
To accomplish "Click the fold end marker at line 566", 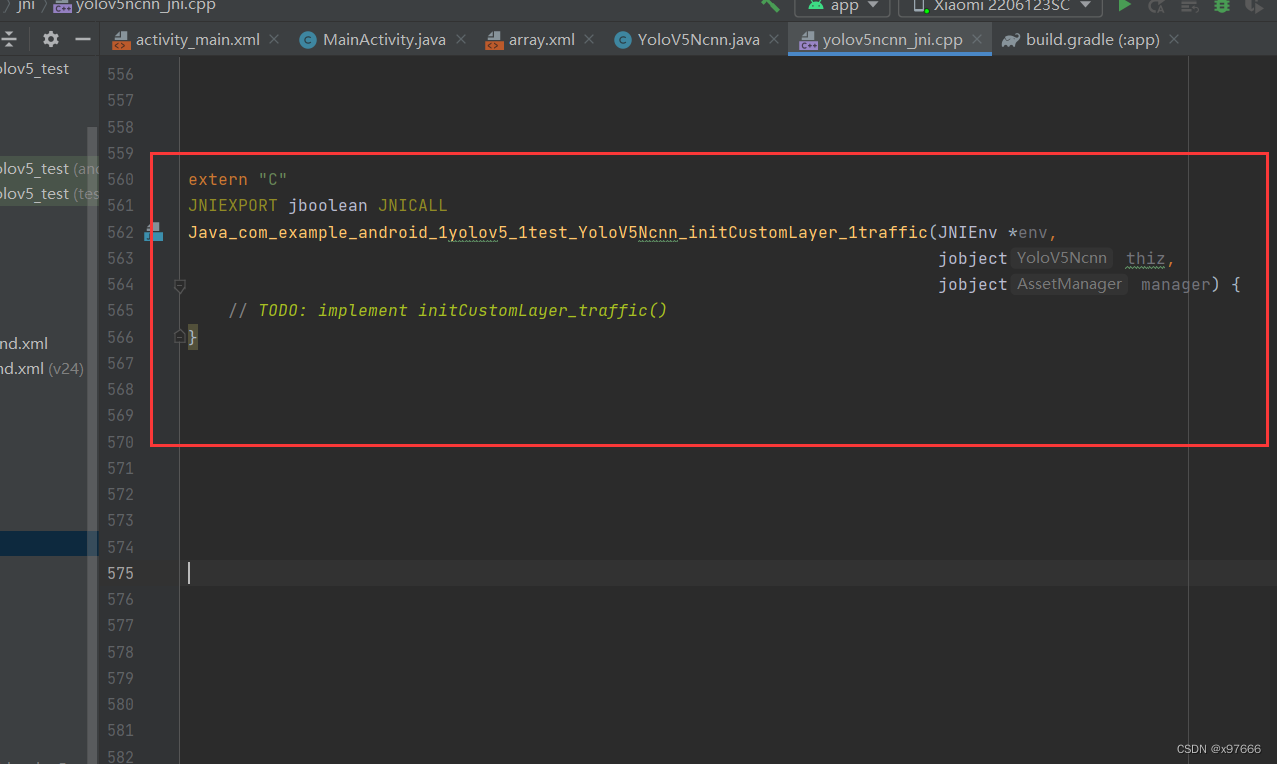I will click(180, 337).
